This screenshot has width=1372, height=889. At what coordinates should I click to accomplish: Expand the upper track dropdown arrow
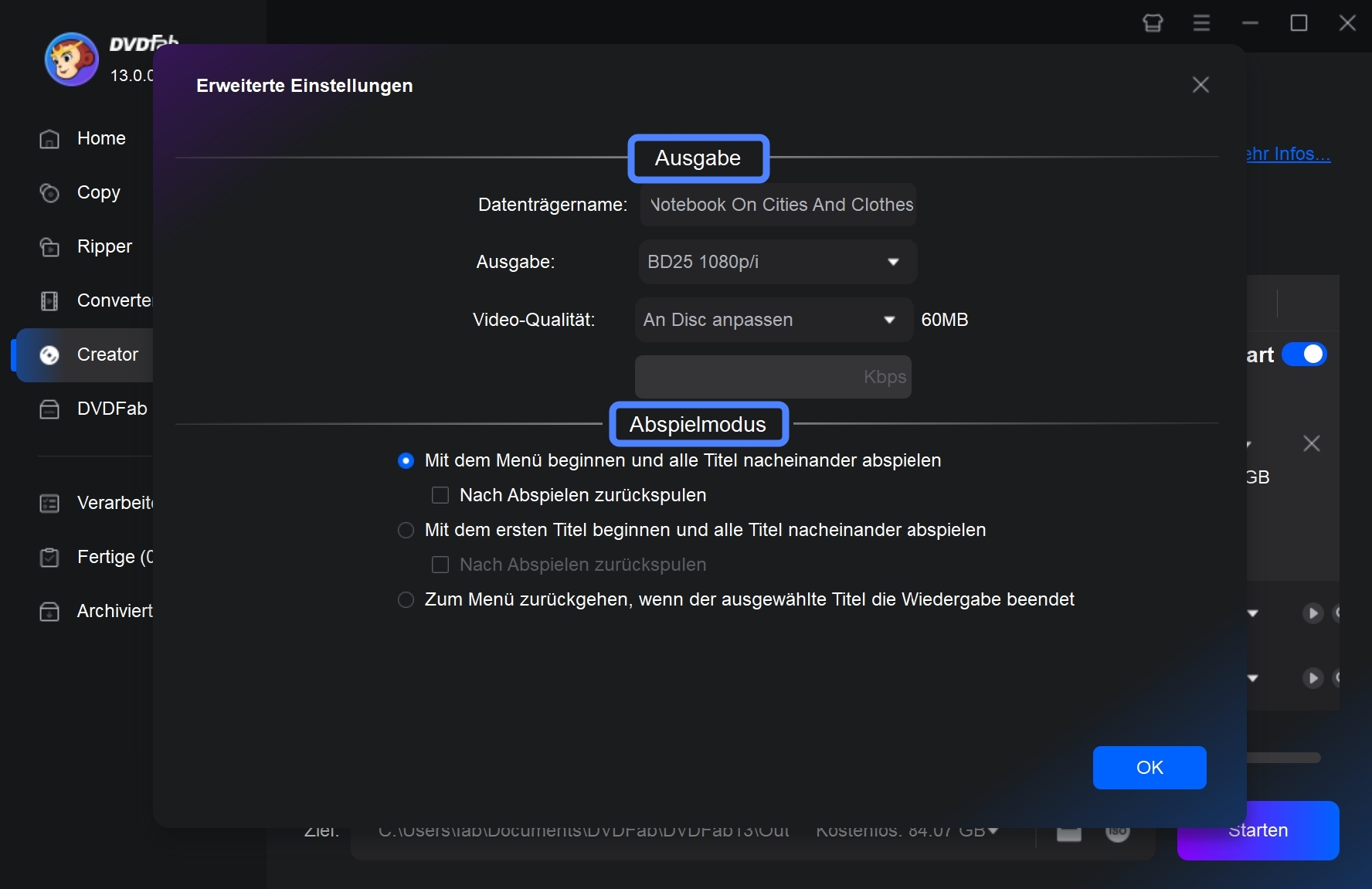pos(1253,613)
